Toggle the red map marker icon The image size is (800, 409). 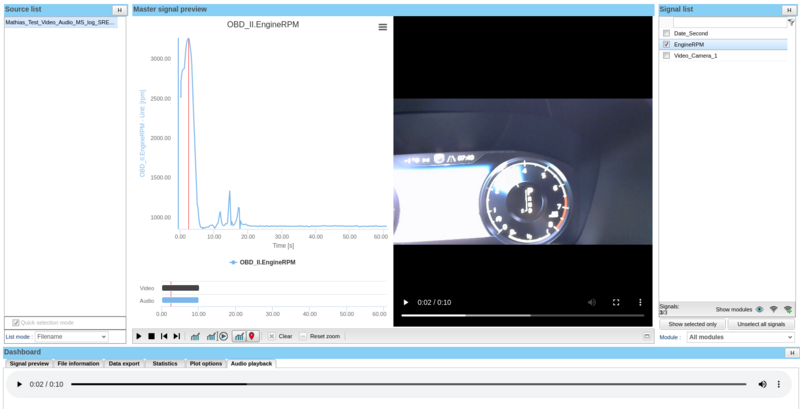[x=253, y=336]
